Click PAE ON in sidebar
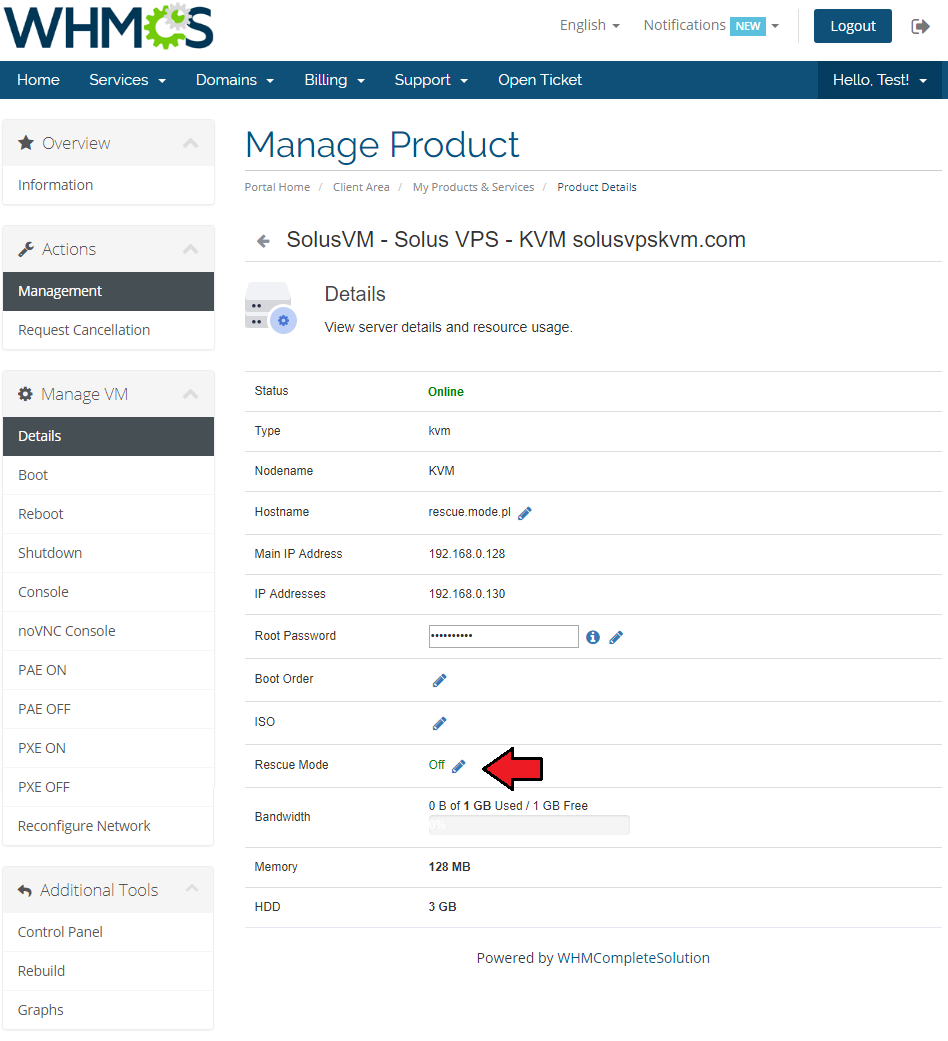The width and height of the screenshot is (948, 1041). tap(108, 671)
